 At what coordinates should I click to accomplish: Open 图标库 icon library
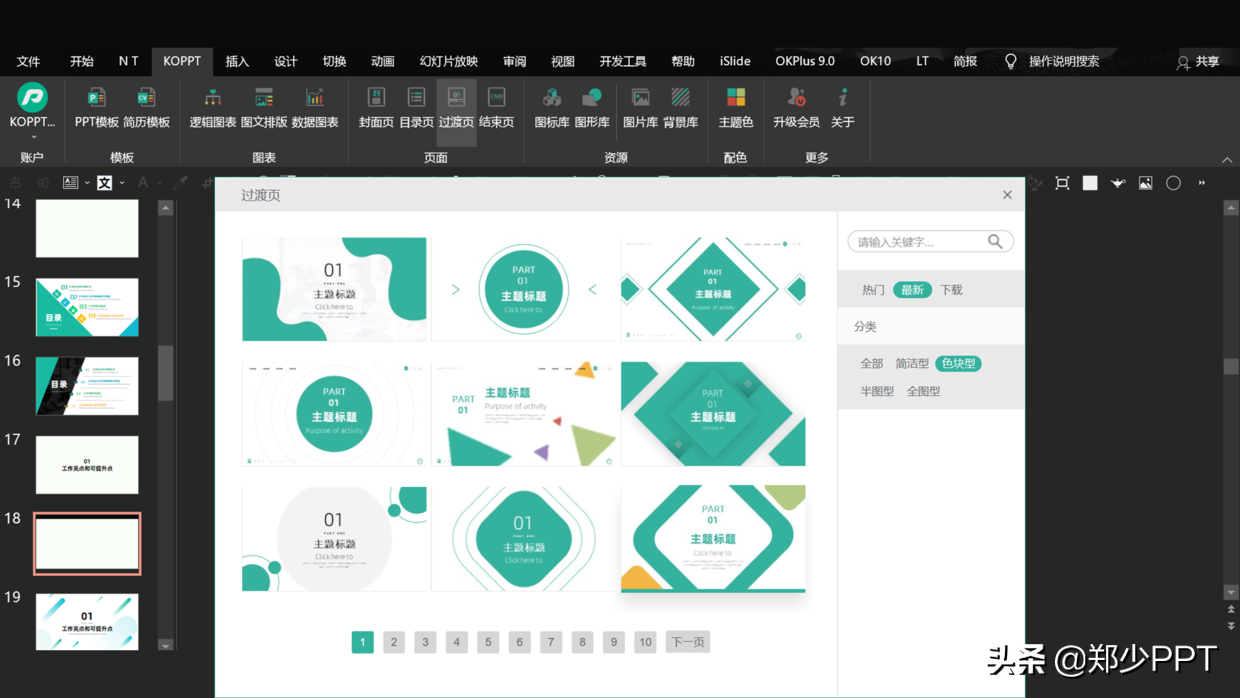552,108
